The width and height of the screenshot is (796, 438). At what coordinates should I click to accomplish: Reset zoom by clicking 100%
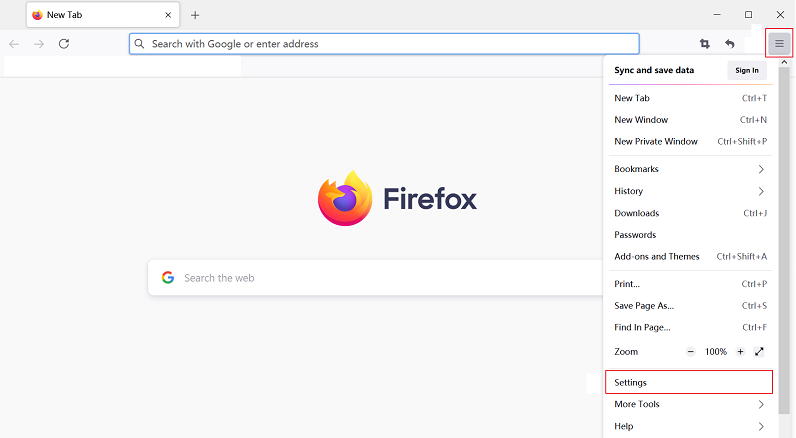716,352
